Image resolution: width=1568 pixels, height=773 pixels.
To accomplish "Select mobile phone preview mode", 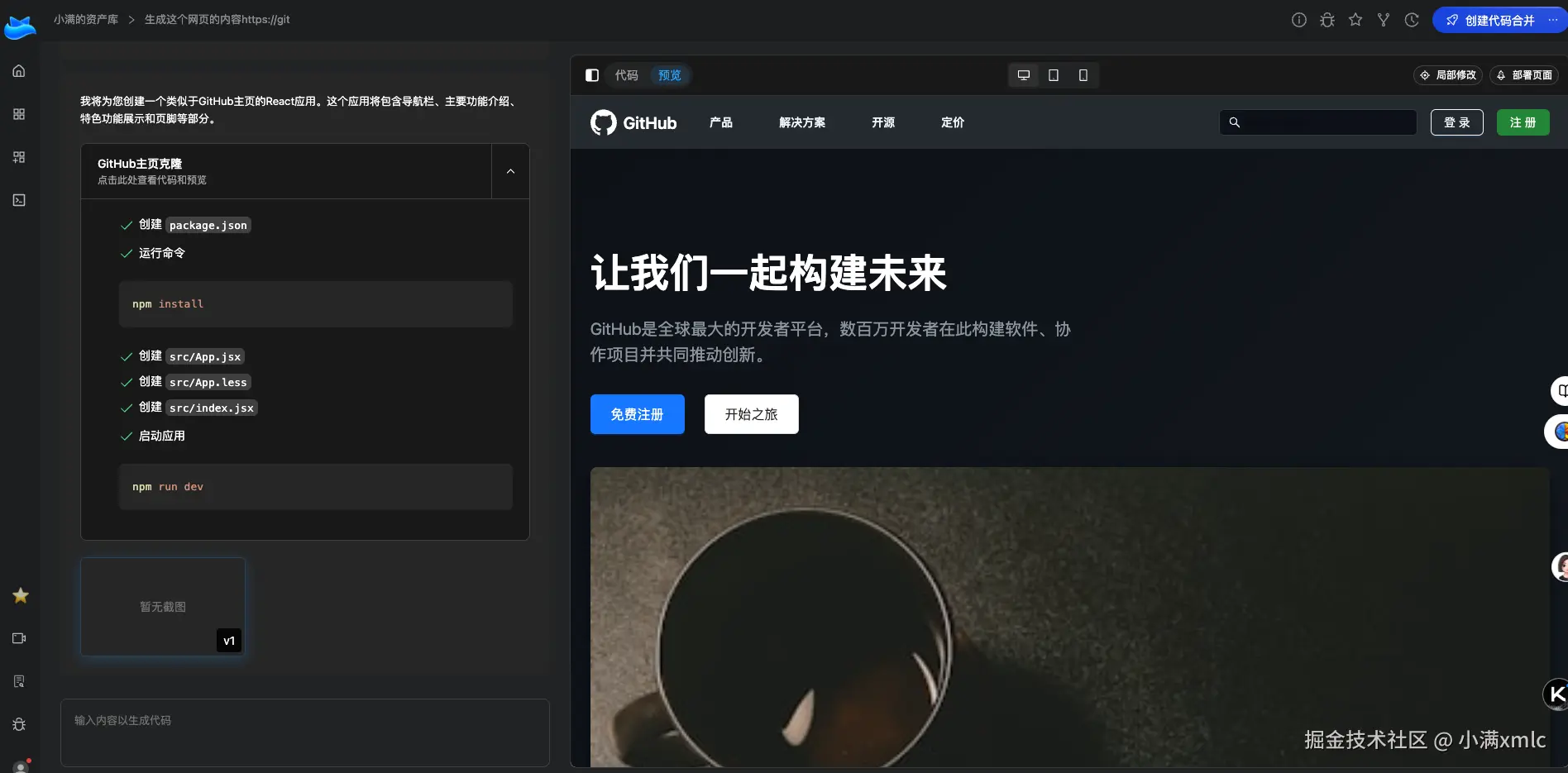I will [x=1083, y=75].
